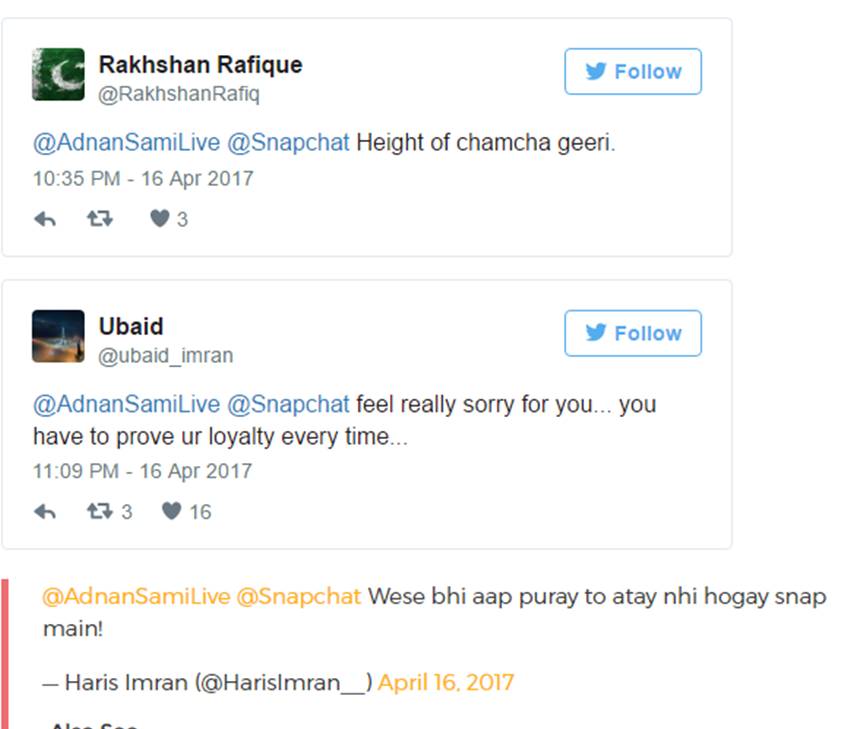Open the 11:09 PM - 16 Apr 2017 timestamp
The image size is (850, 729).
point(142,471)
